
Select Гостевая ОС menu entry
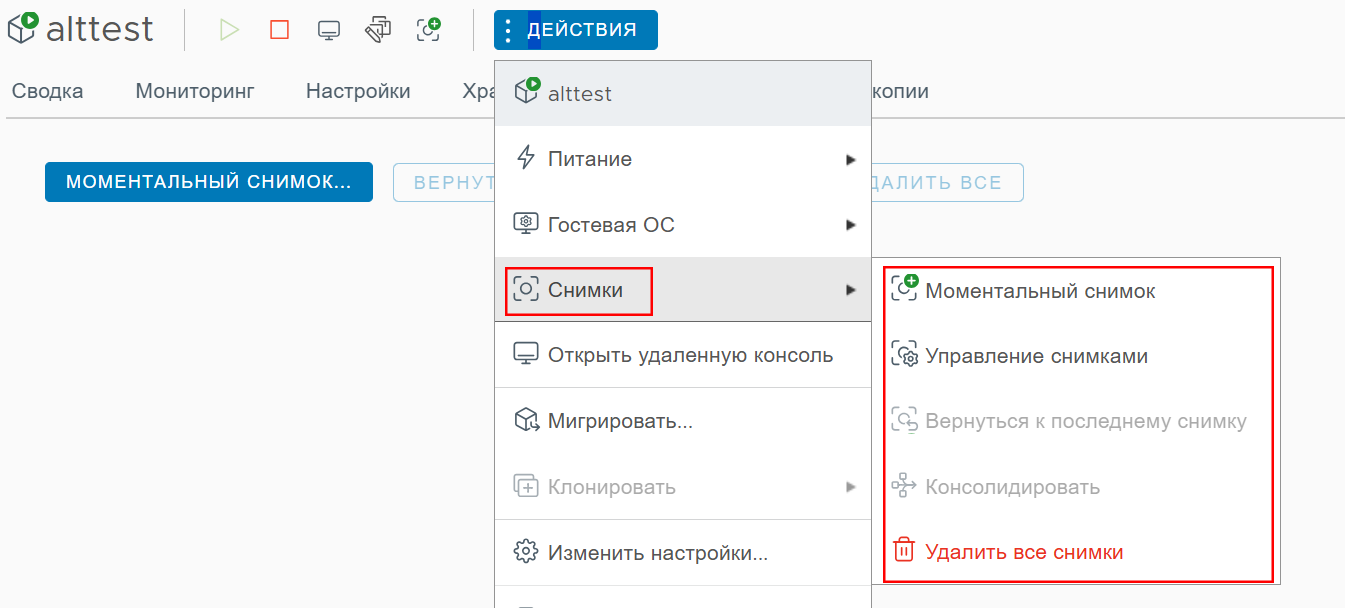coord(683,225)
